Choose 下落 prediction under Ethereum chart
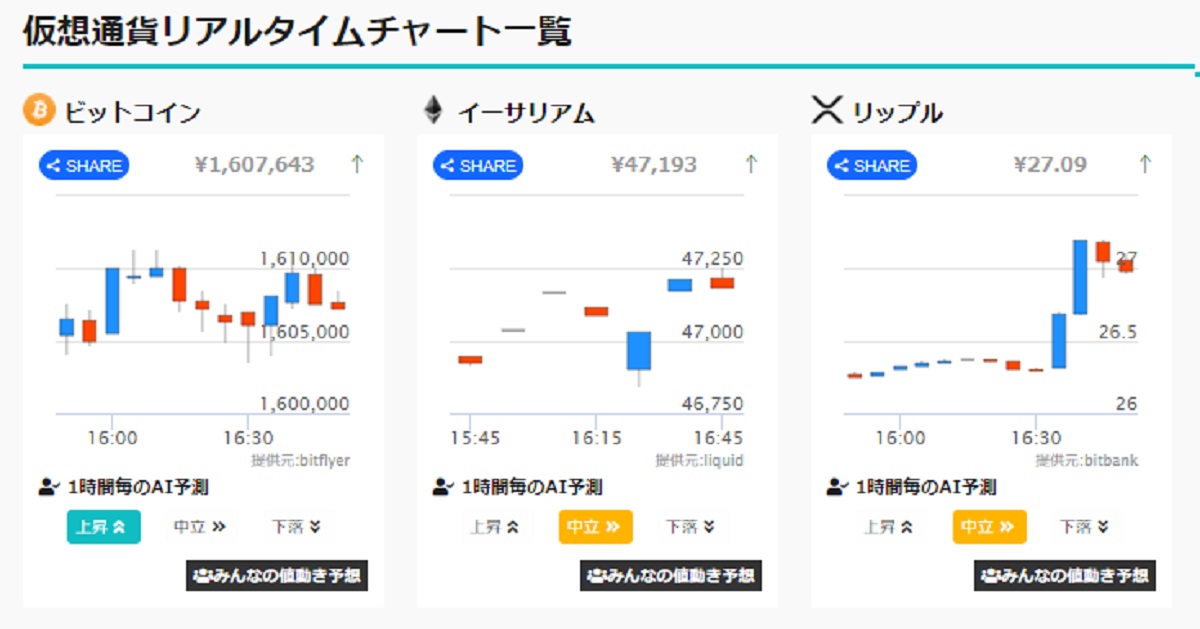The width and height of the screenshot is (1200, 629). pos(691,527)
